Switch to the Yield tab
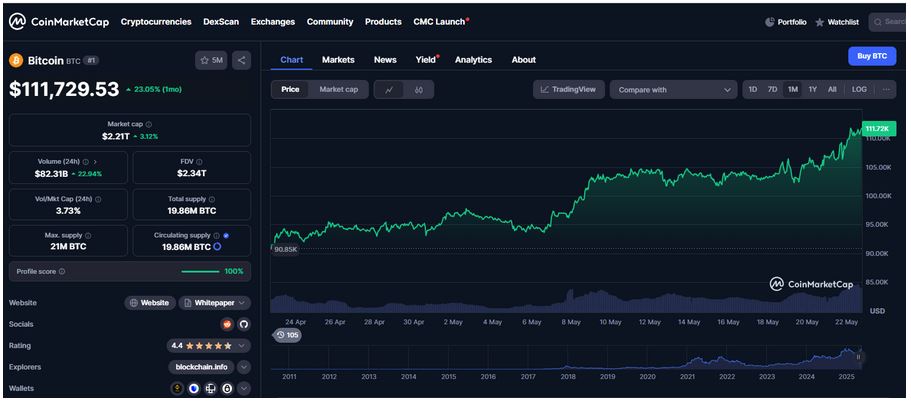Viewport: 911px width, 402px height. click(x=426, y=60)
